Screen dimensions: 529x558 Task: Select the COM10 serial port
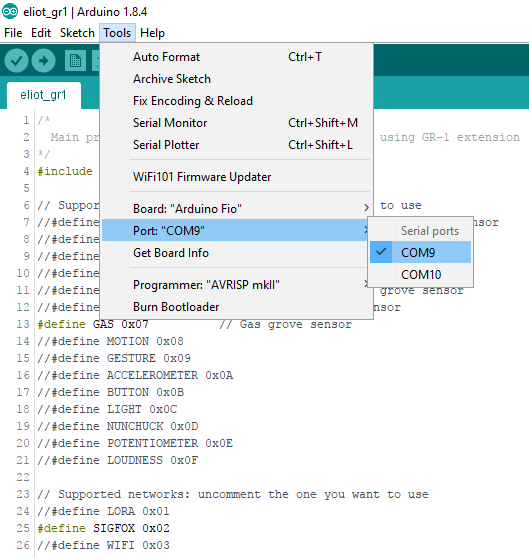[420, 274]
